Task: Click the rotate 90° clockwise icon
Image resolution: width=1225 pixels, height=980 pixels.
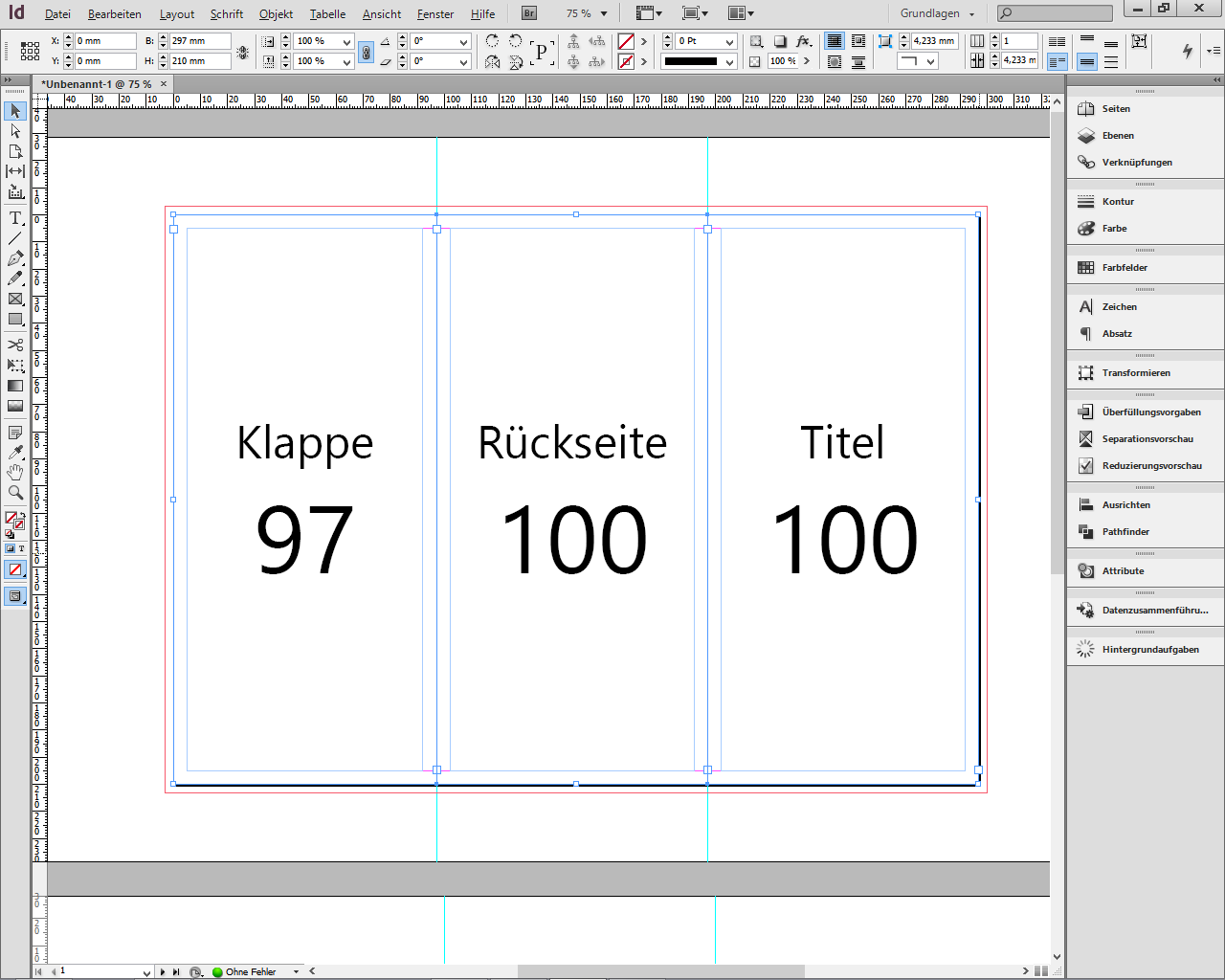Action: pos(492,41)
